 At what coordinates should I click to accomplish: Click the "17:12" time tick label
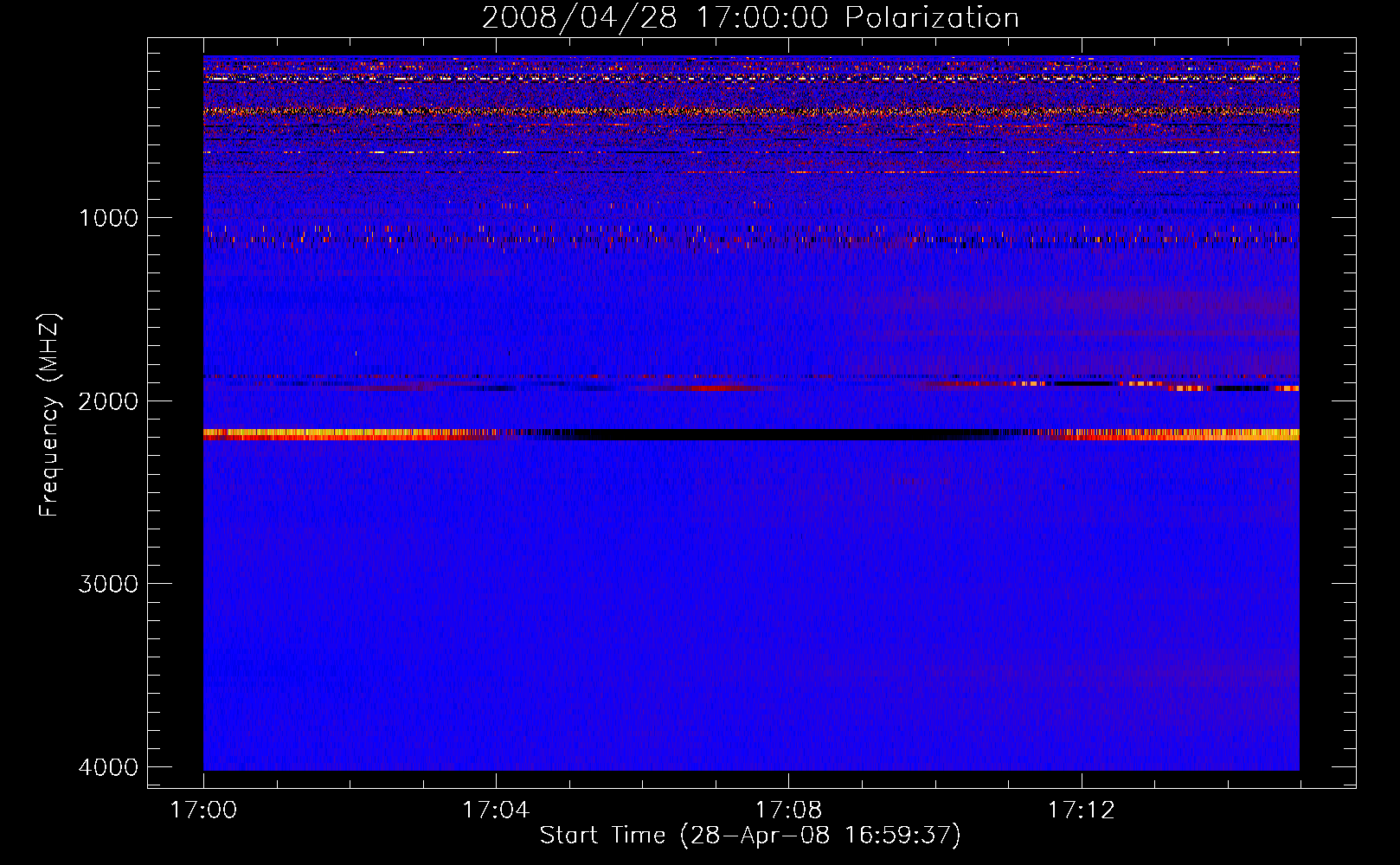tap(1081, 810)
